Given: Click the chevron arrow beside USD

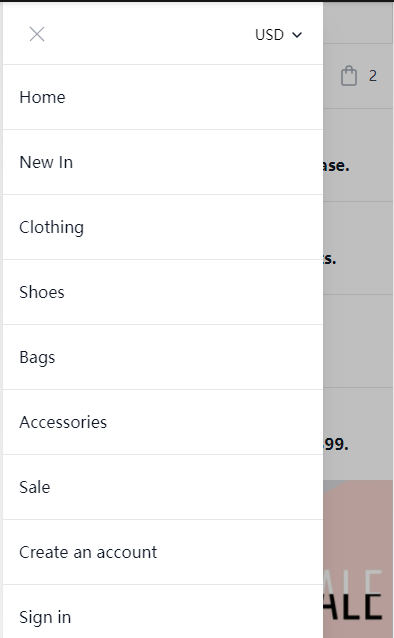Looking at the screenshot, I should (x=297, y=35).
